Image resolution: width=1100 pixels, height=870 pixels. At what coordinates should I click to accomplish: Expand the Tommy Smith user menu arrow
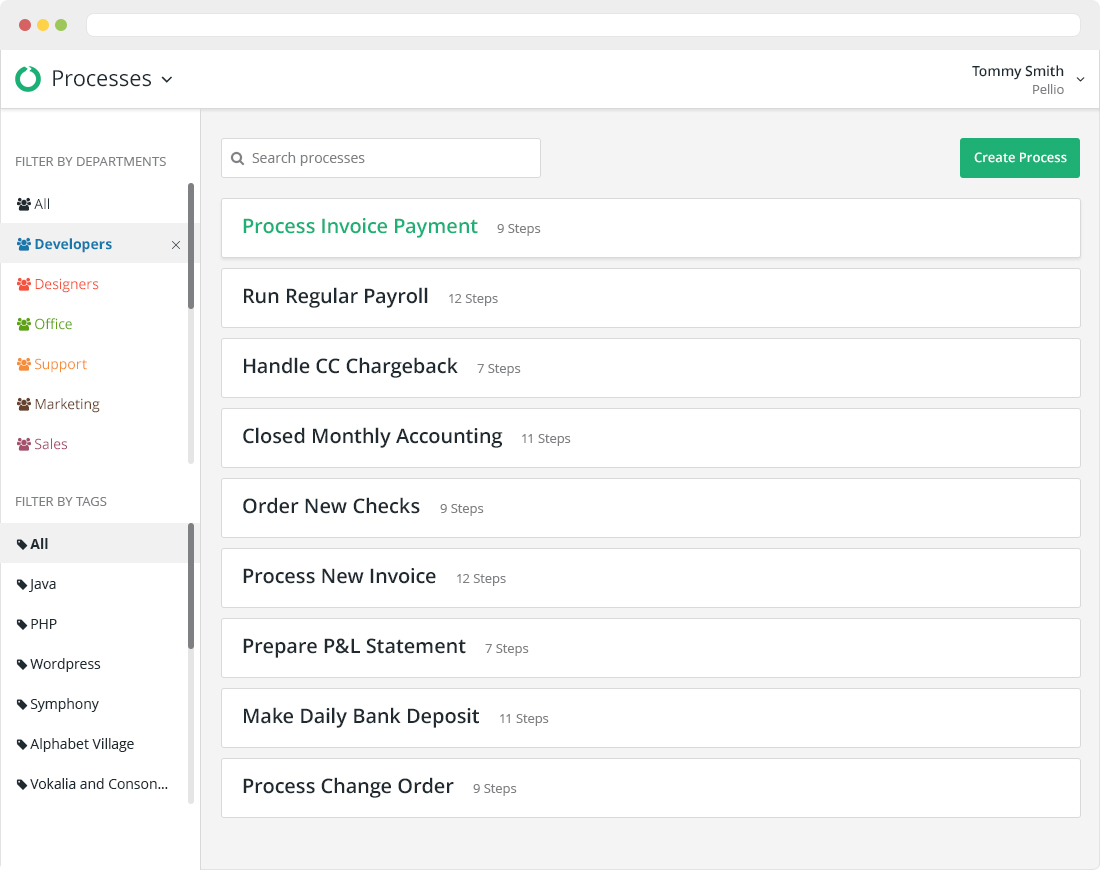tap(1080, 79)
